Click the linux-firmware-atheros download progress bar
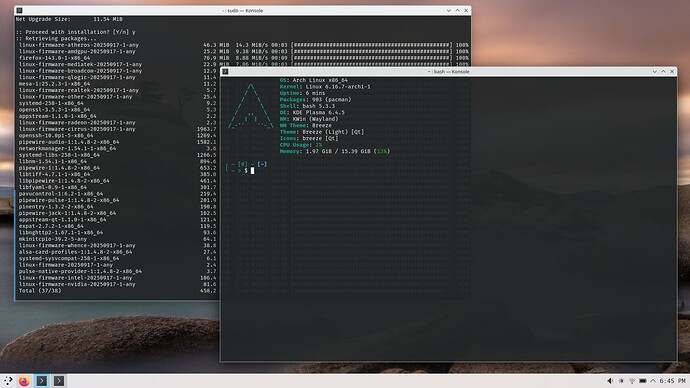 (372, 45)
